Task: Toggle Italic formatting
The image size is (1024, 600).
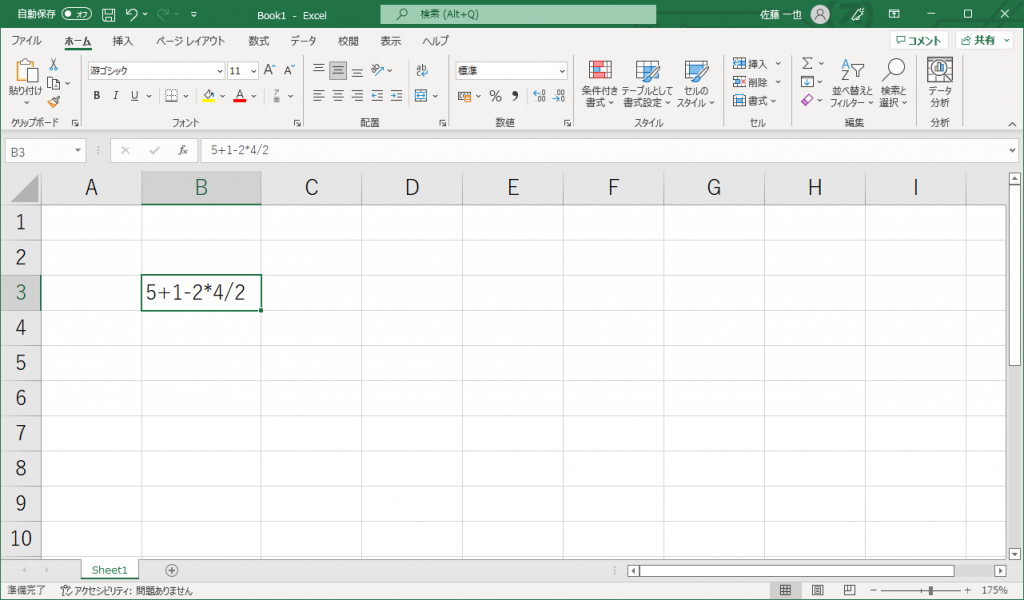Action: [x=116, y=96]
